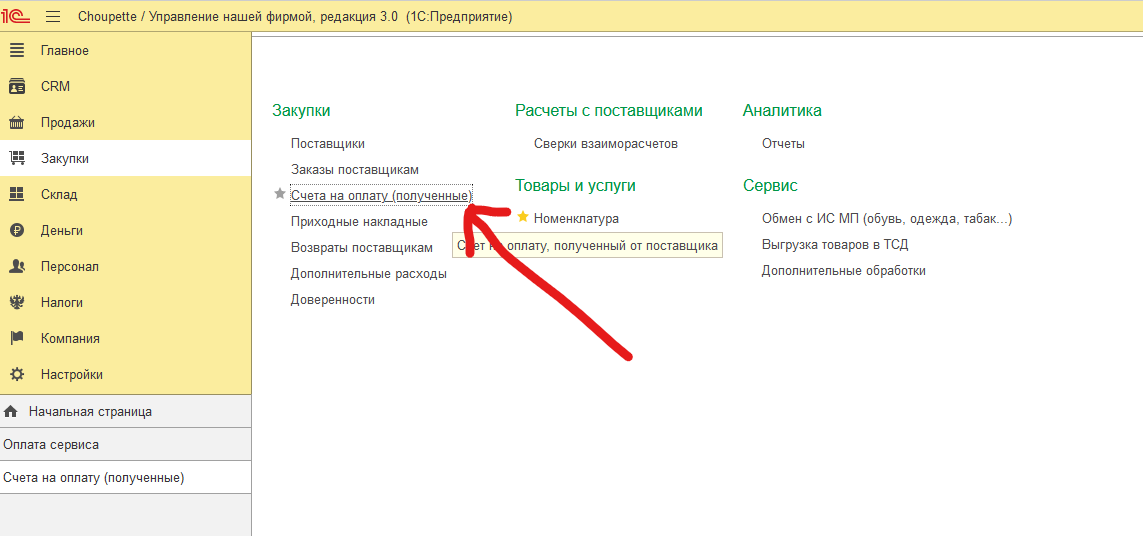Select Налоги in the sidebar
Image resolution: width=1143 pixels, height=536 pixels.
(62, 303)
